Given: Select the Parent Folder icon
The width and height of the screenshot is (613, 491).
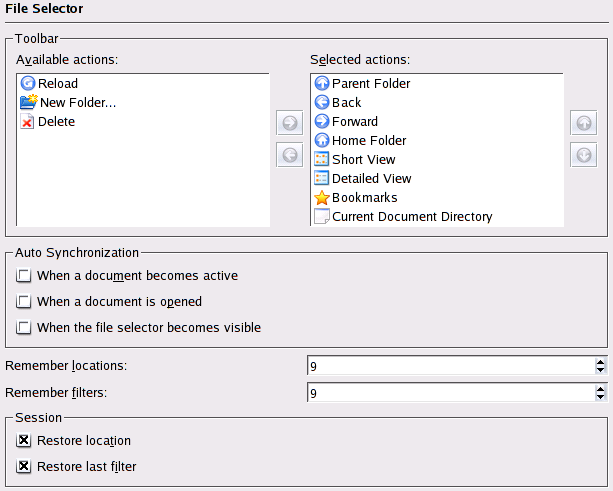Looking at the screenshot, I should point(322,84).
